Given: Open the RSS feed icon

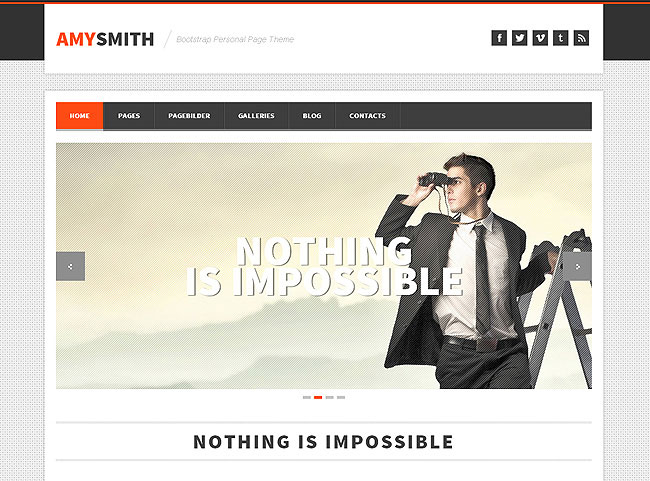Looking at the screenshot, I should tap(581, 38).
